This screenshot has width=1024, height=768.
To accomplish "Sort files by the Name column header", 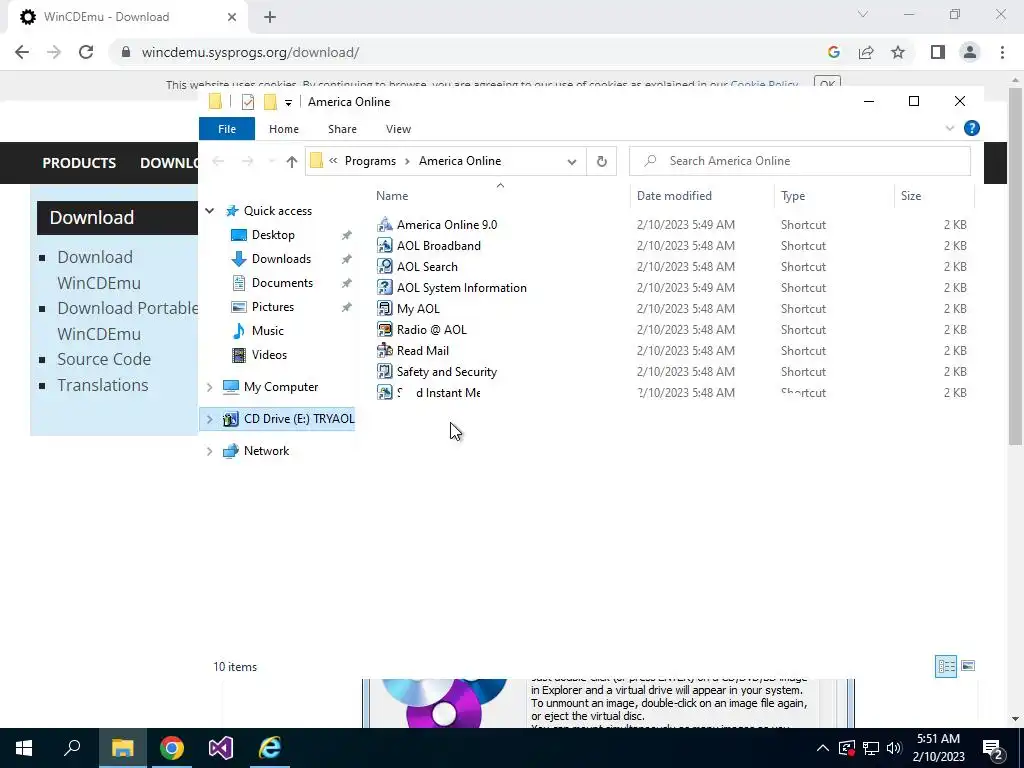I will click(392, 195).
